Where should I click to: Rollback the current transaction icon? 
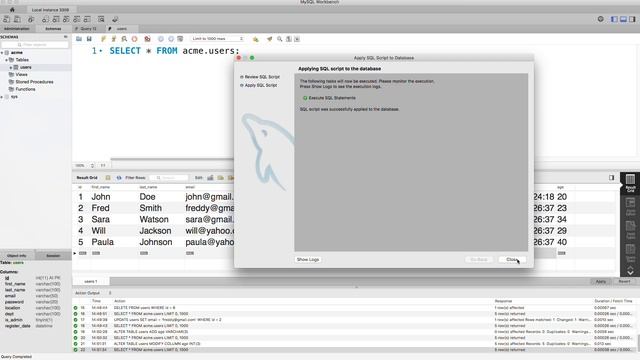pyautogui.click(x=171, y=39)
